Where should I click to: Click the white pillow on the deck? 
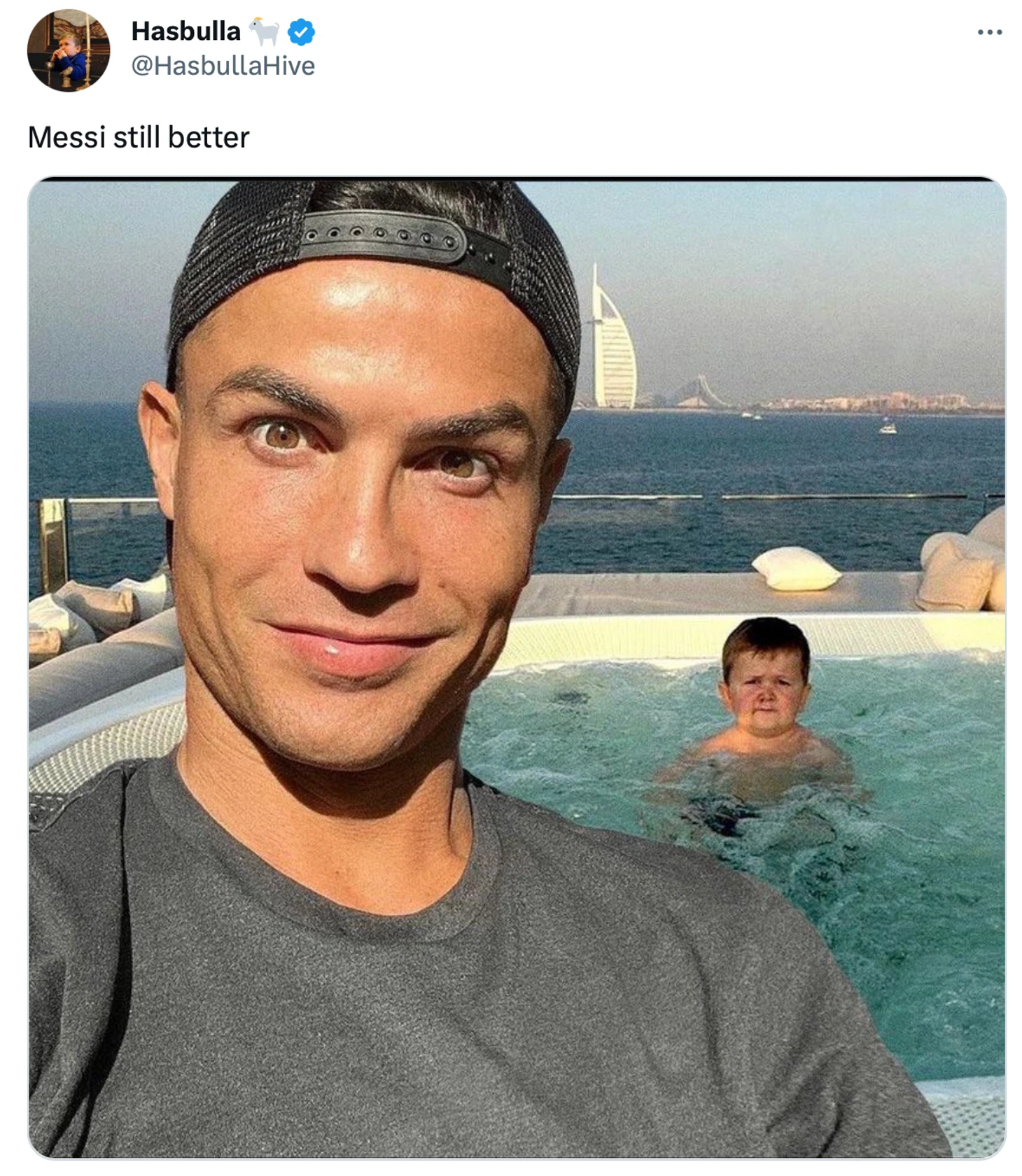[796, 568]
